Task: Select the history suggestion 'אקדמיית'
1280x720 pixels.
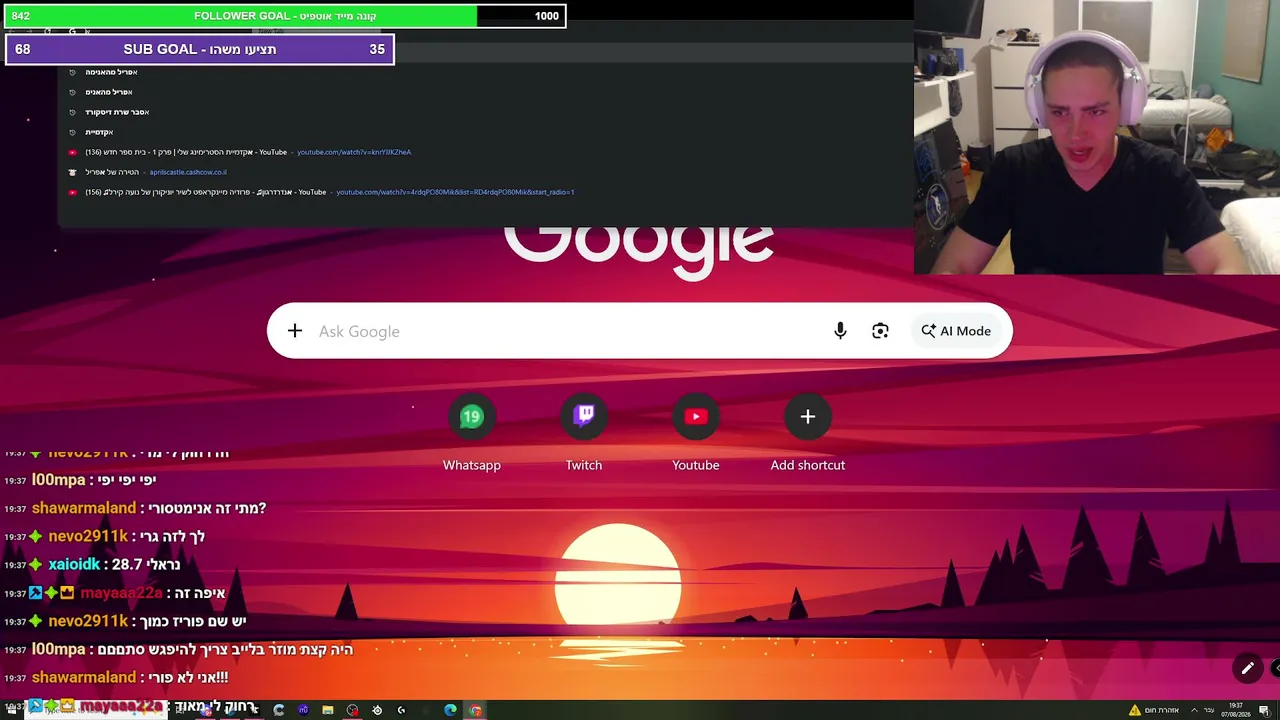Action: point(486,132)
